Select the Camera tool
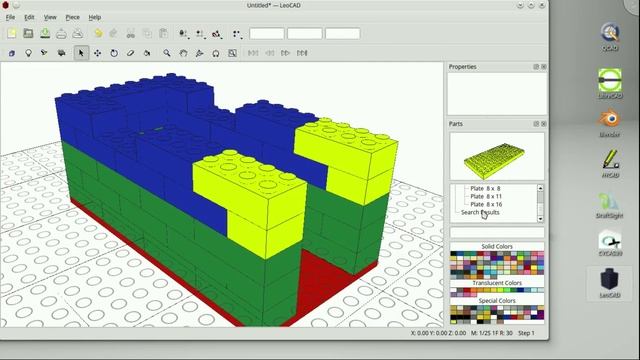640x360 pixels. [x=61, y=53]
